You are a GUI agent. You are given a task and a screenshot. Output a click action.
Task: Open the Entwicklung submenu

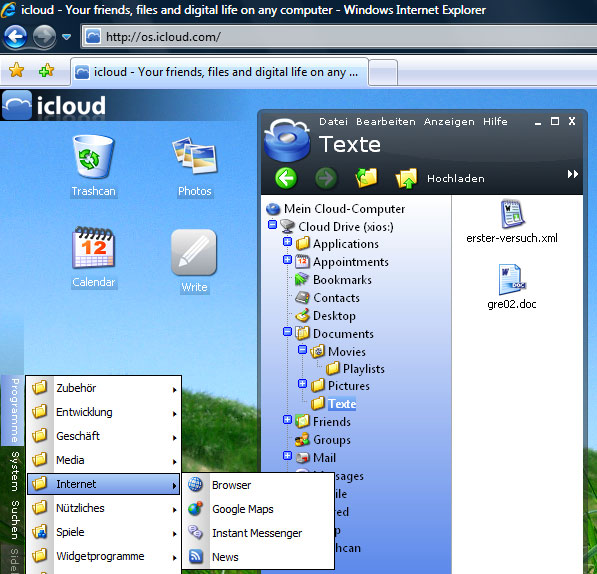104,412
